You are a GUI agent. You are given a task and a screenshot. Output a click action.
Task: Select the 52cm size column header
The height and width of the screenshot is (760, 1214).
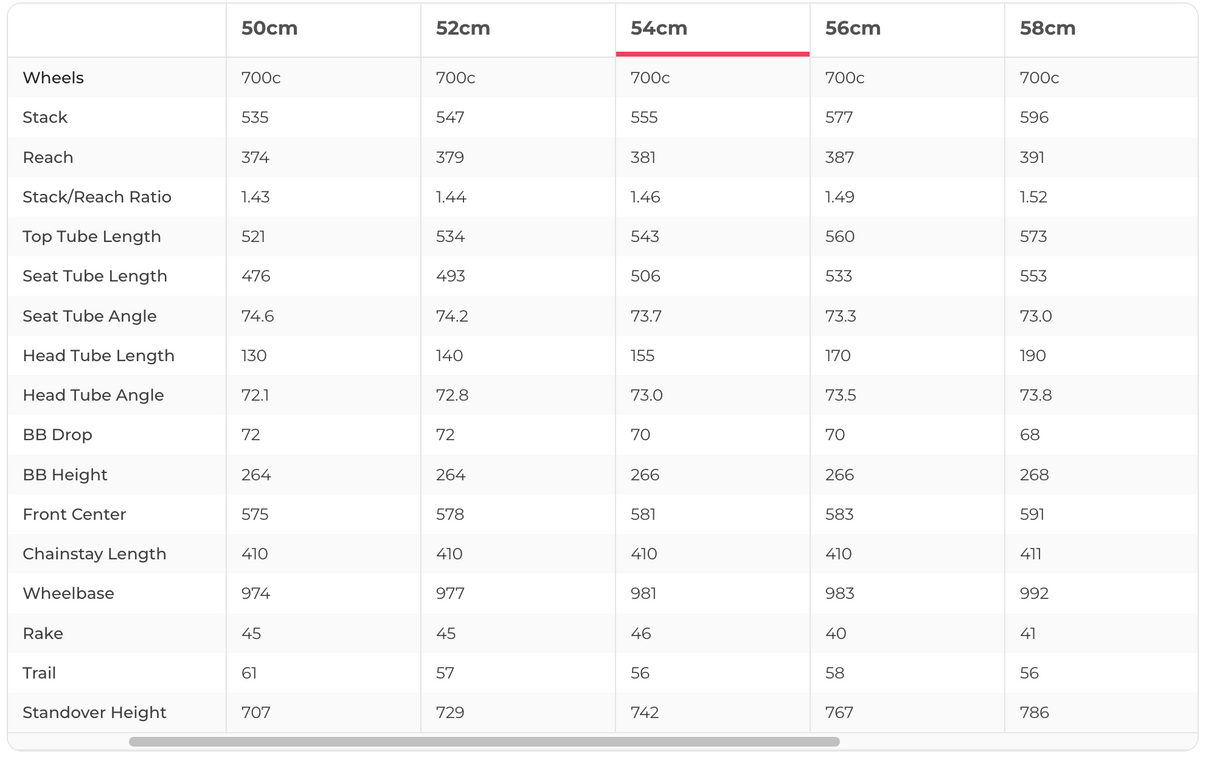(463, 29)
